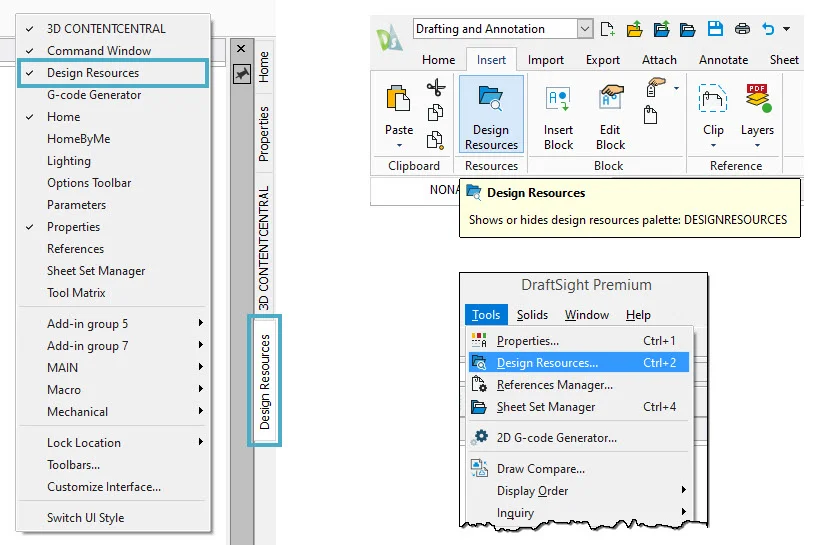Open the Drafting and Annotation workspace dropdown
The image size is (828, 545).
(583, 29)
